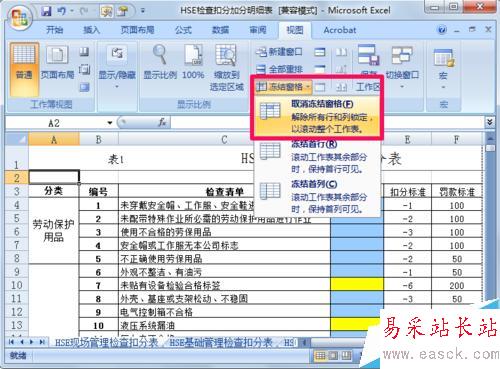Image resolution: width=500 pixels, height=369 pixels.
Task: Click cell '未贴有设备检验合格标签'
Action: click(224, 285)
